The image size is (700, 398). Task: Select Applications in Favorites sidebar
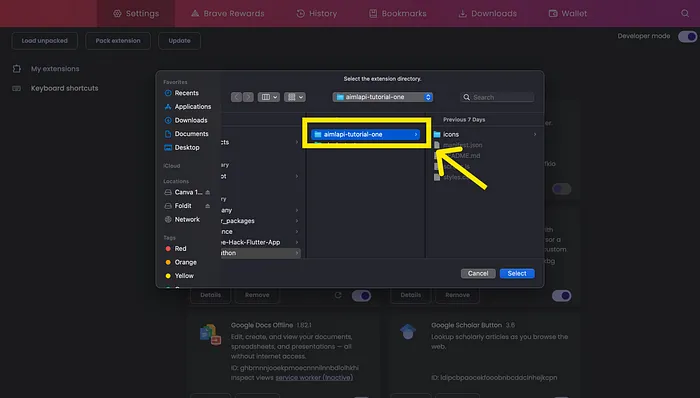pyautogui.click(x=193, y=107)
